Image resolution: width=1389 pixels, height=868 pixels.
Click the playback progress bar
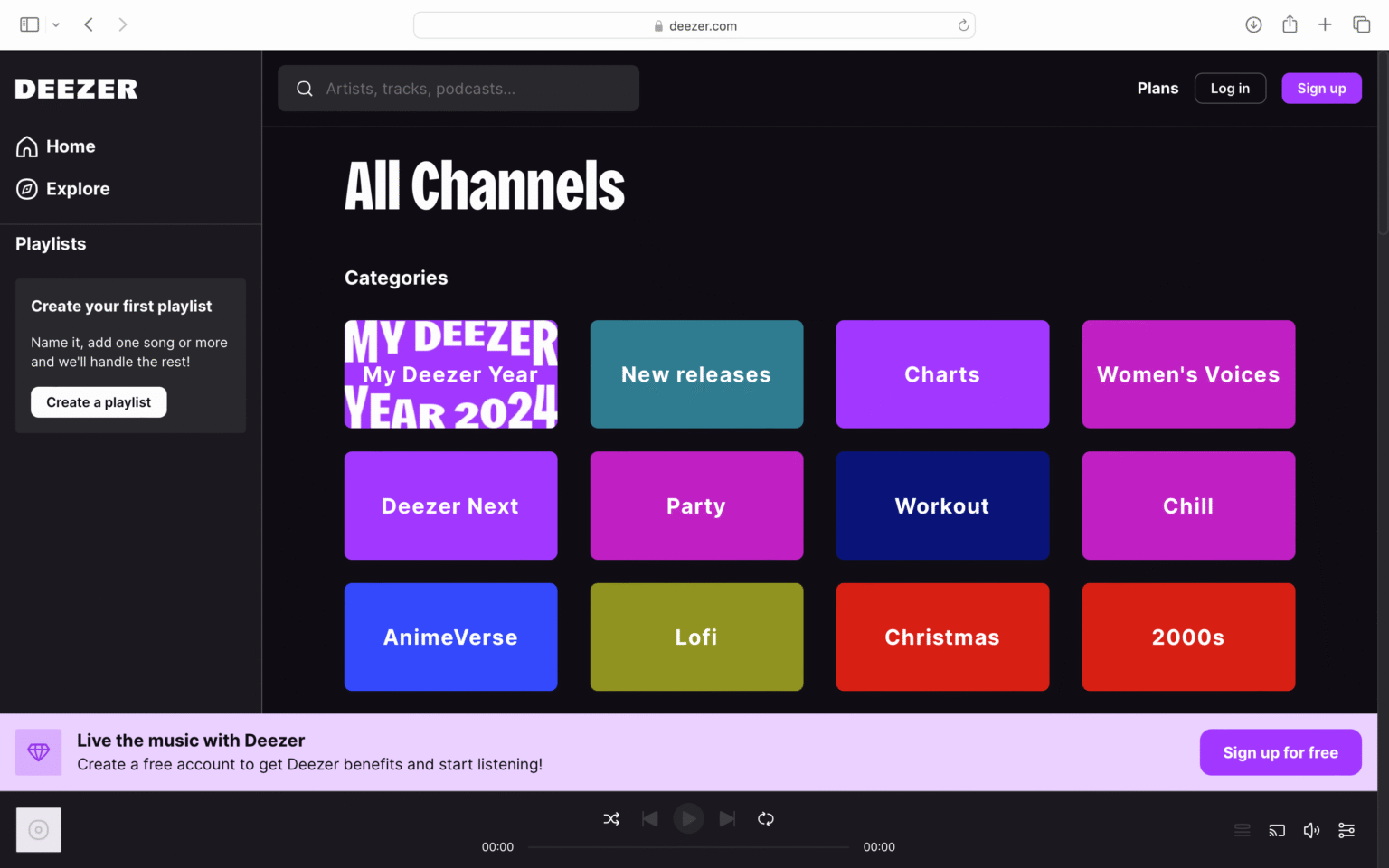tap(687, 847)
